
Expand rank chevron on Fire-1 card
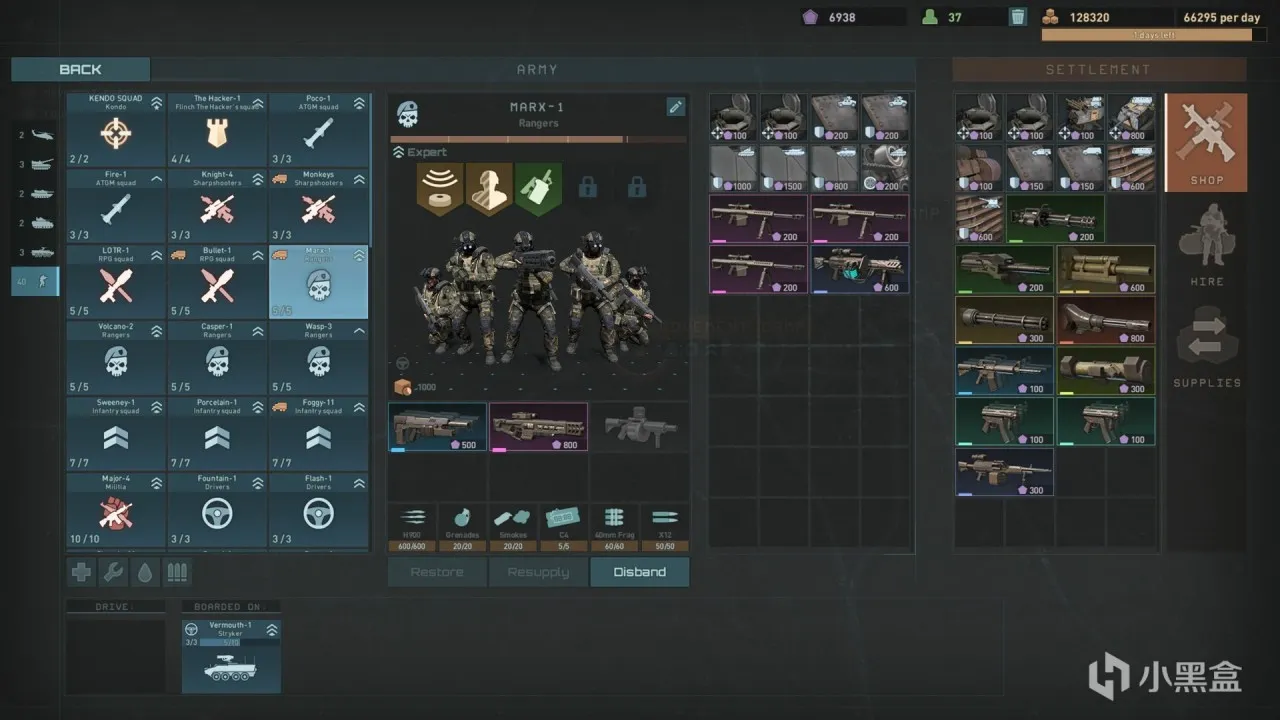click(x=156, y=179)
